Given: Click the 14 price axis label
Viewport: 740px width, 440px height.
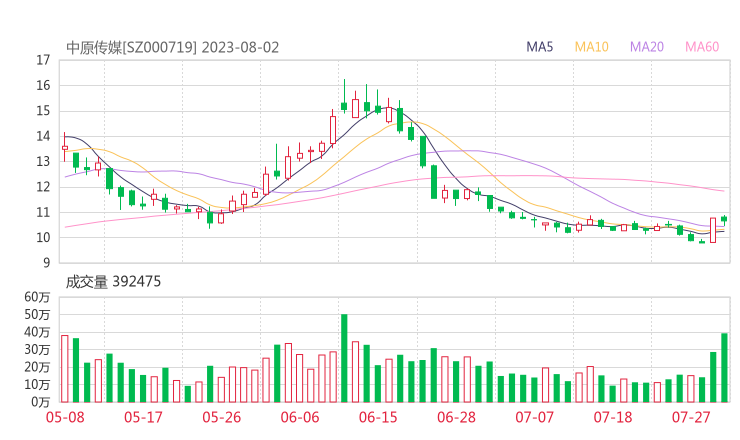Looking at the screenshot, I should point(43,136).
